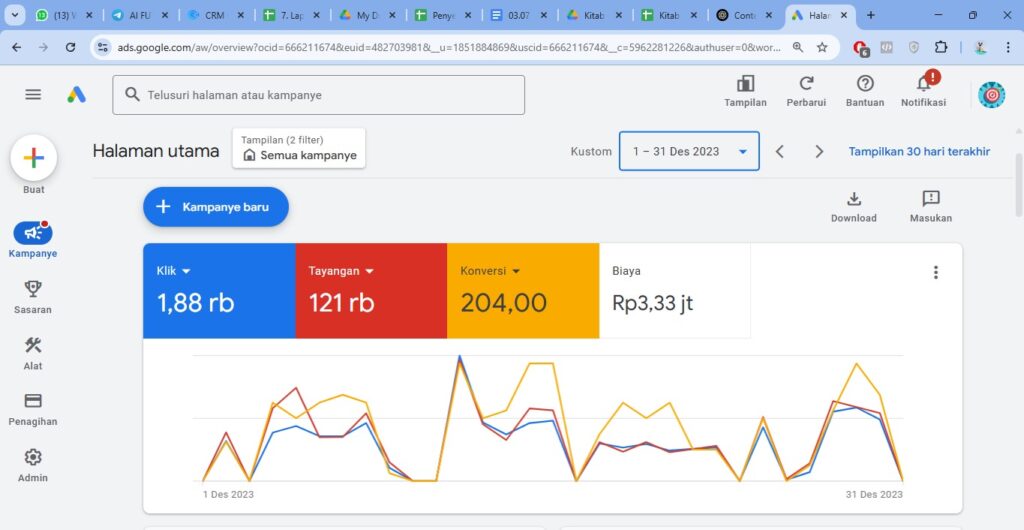Open Kampanye in the sidebar
This screenshot has height=530, width=1024.
[x=33, y=233]
